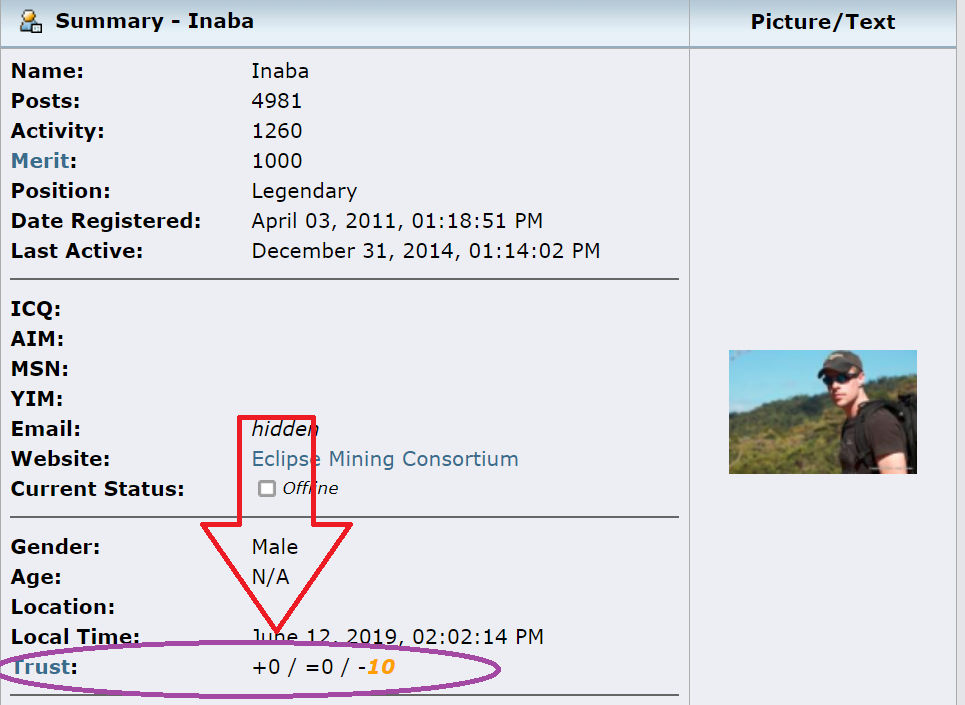Screen dimensions: 965x705
Task: Click the Merit value 1000
Action: (x=277, y=161)
